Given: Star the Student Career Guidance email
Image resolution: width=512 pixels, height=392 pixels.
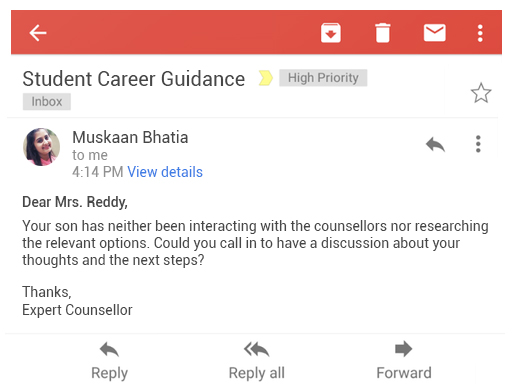Looking at the screenshot, I should 481,93.
